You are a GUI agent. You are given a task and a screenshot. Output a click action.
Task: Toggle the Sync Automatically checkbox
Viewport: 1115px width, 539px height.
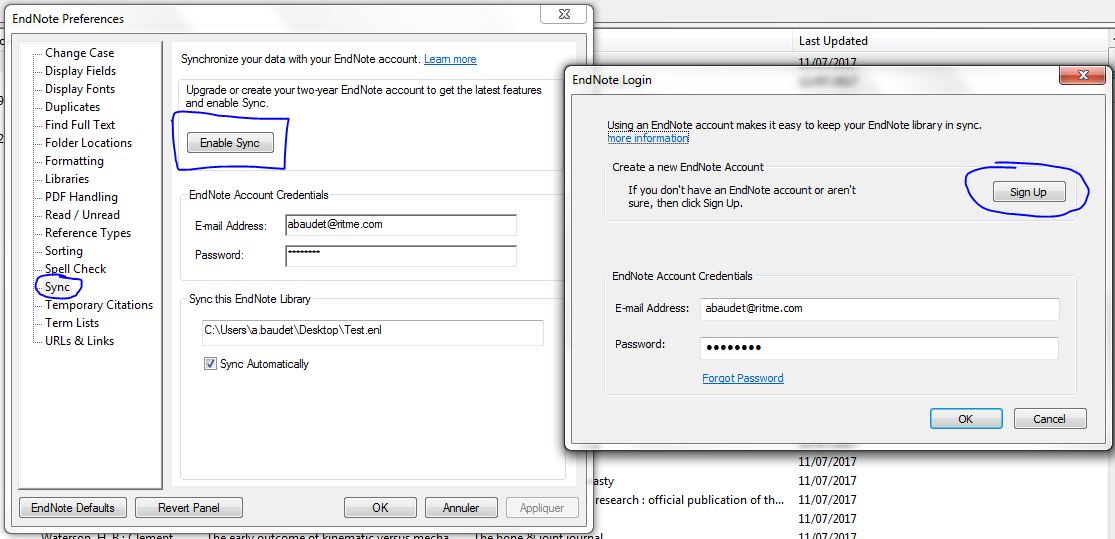point(210,364)
